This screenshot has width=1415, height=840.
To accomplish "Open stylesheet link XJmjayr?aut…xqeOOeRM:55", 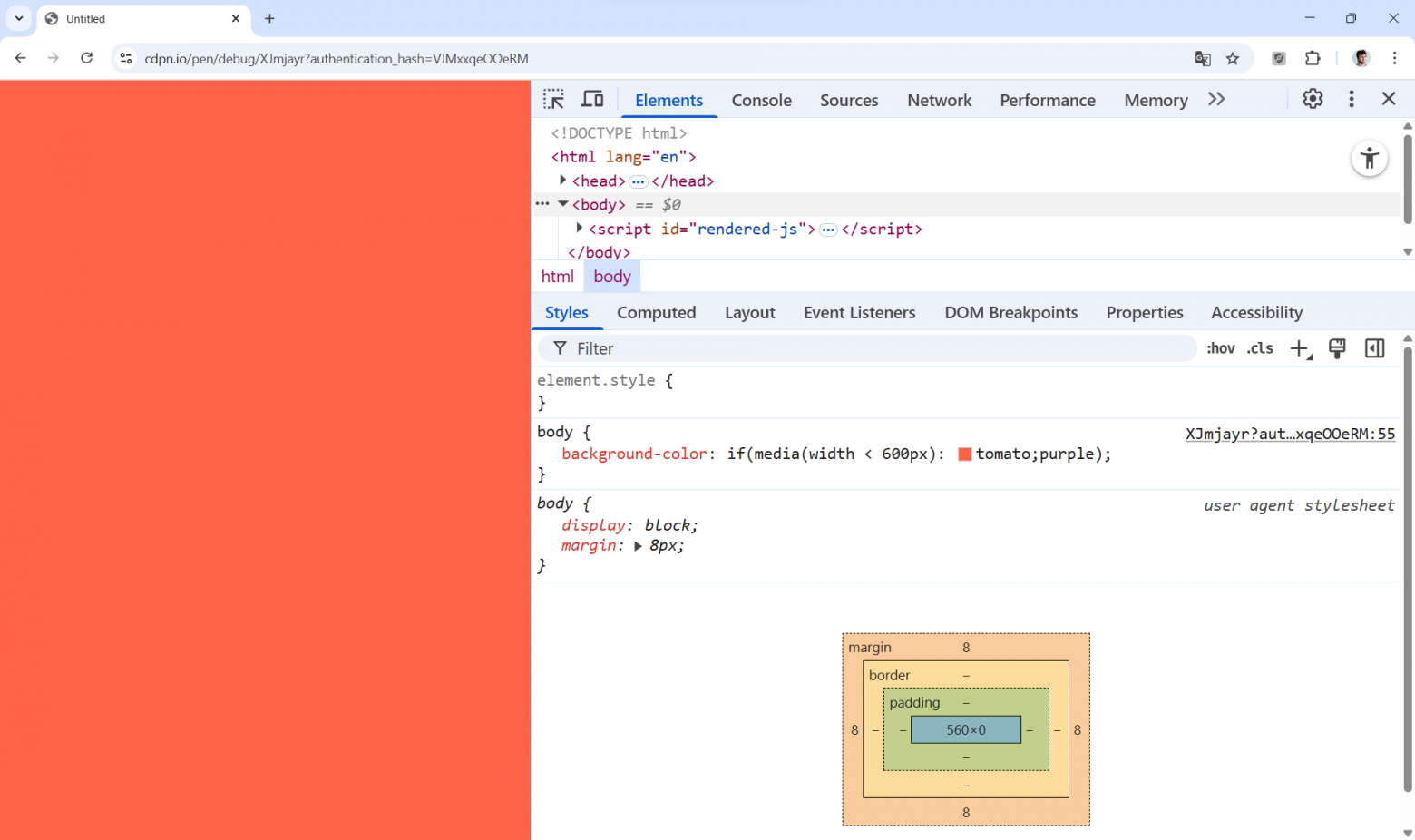I will pyautogui.click(x=1290, y=434).
